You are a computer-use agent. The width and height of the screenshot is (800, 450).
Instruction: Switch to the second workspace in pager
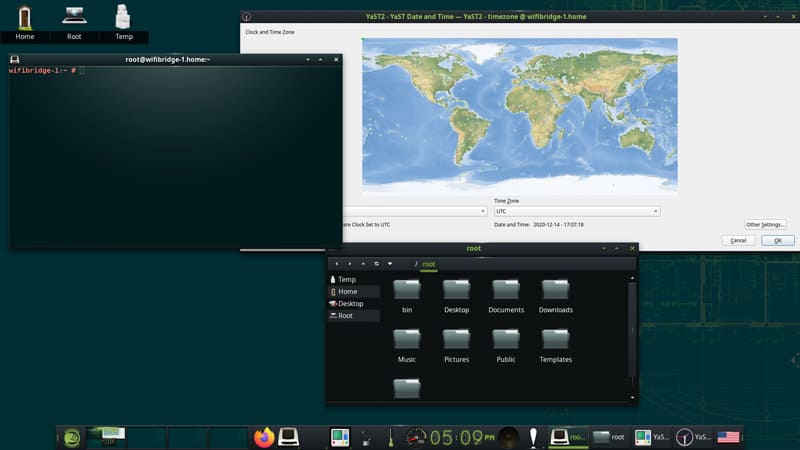click(x=147, y=437)
